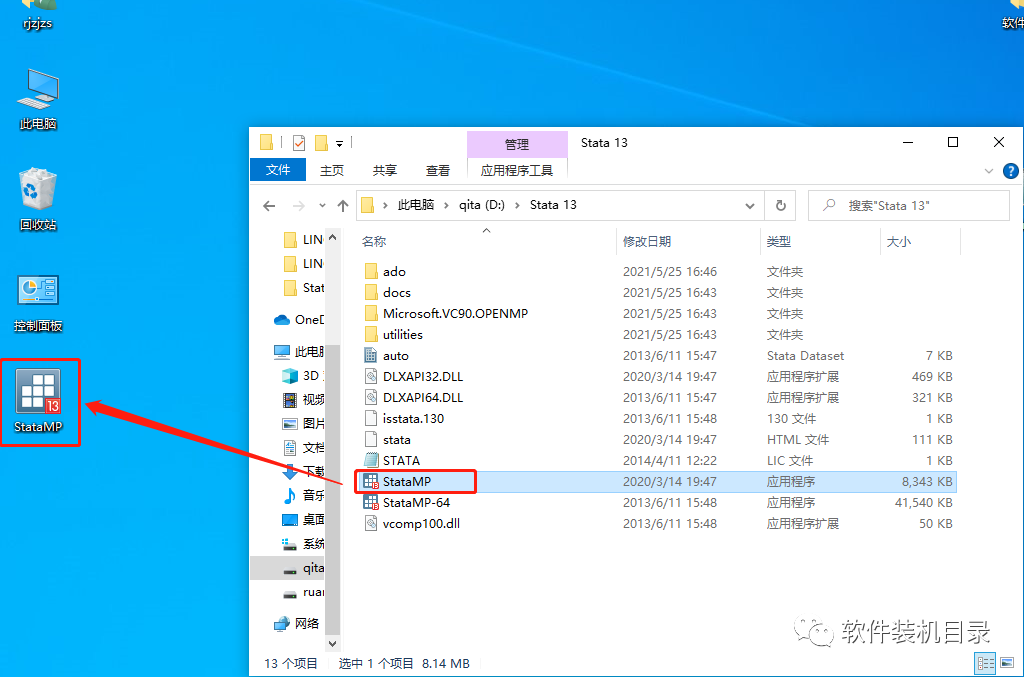This screenshot has width=1024, height=677.
Task: Switch to the 查看 ribbon tab
Action: click(x=438, y=170)
